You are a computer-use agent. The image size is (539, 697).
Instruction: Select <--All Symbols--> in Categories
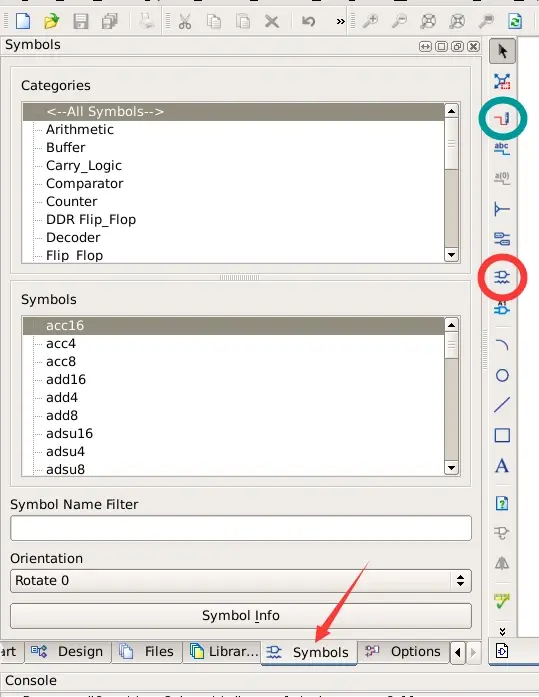coord(234,112)
